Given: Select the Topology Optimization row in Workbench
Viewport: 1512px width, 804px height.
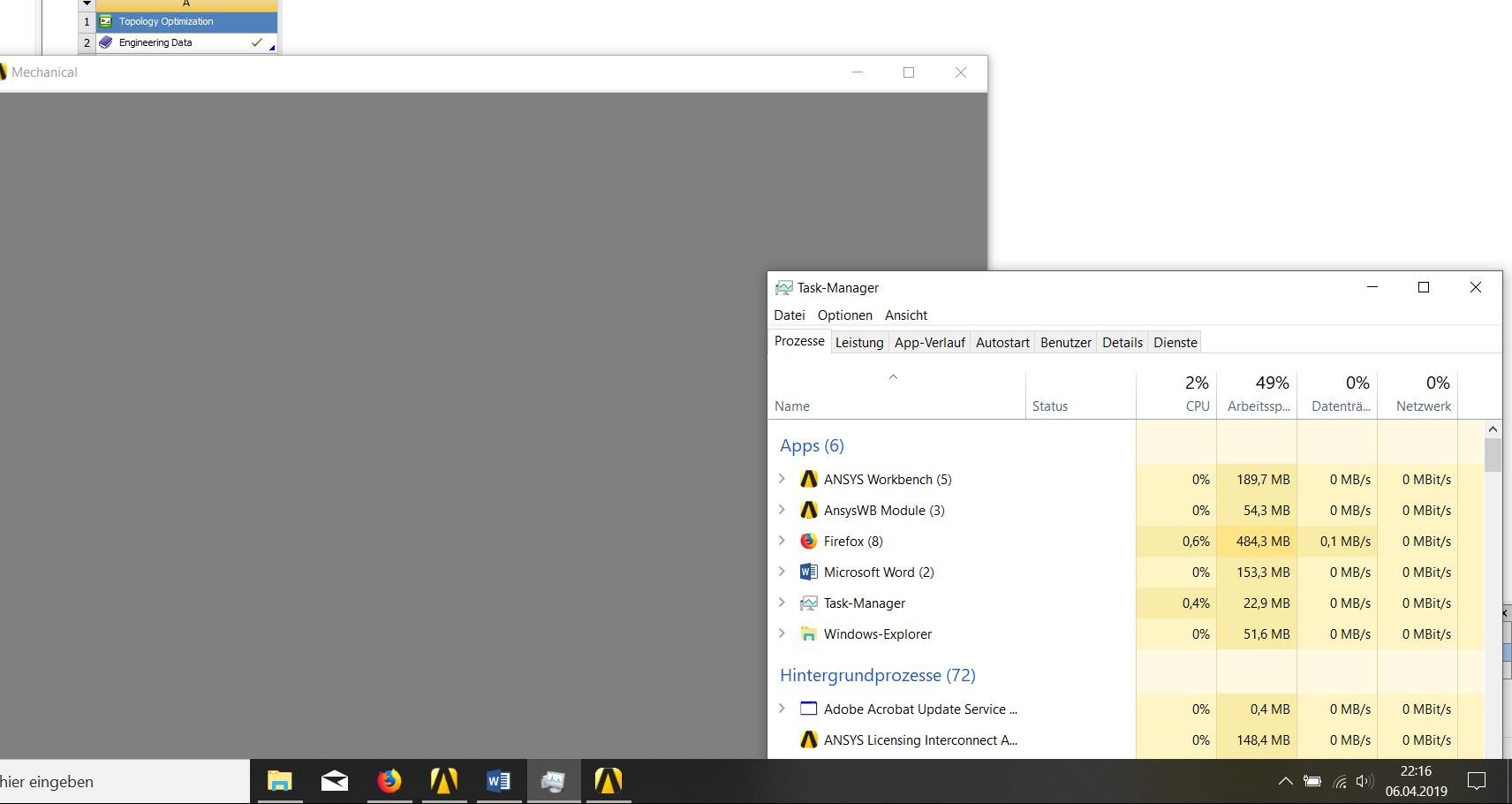Looking at the screenshot, I should [186, 21].
